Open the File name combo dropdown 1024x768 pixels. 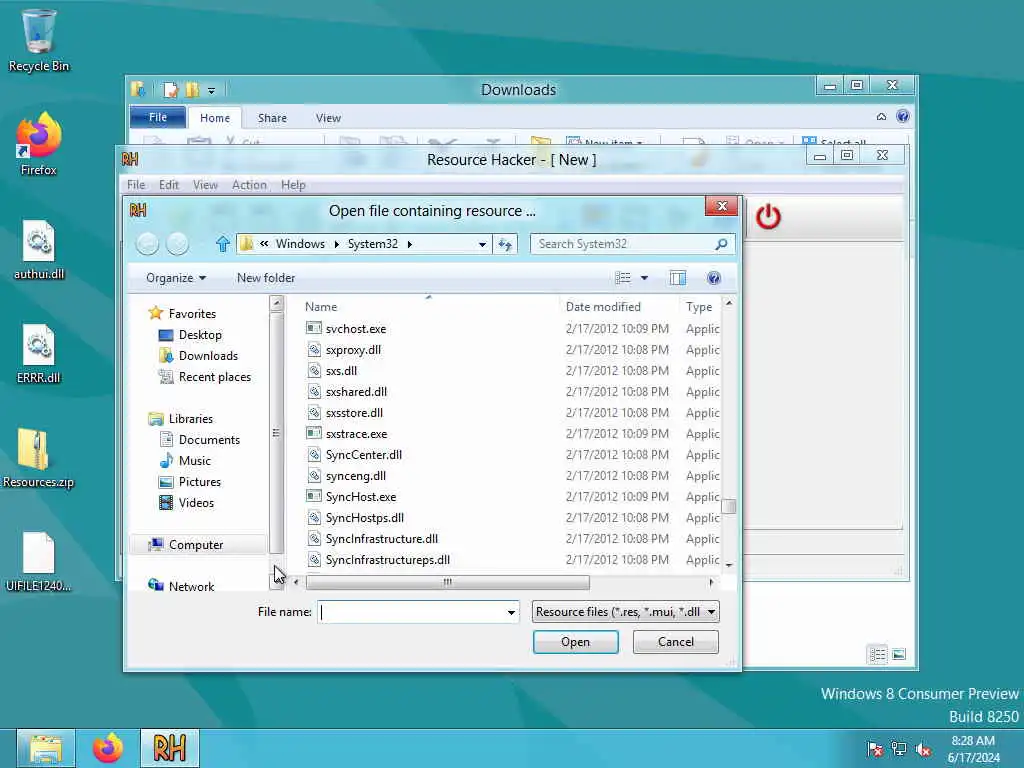pyautogui.click(x=511, y=613)
